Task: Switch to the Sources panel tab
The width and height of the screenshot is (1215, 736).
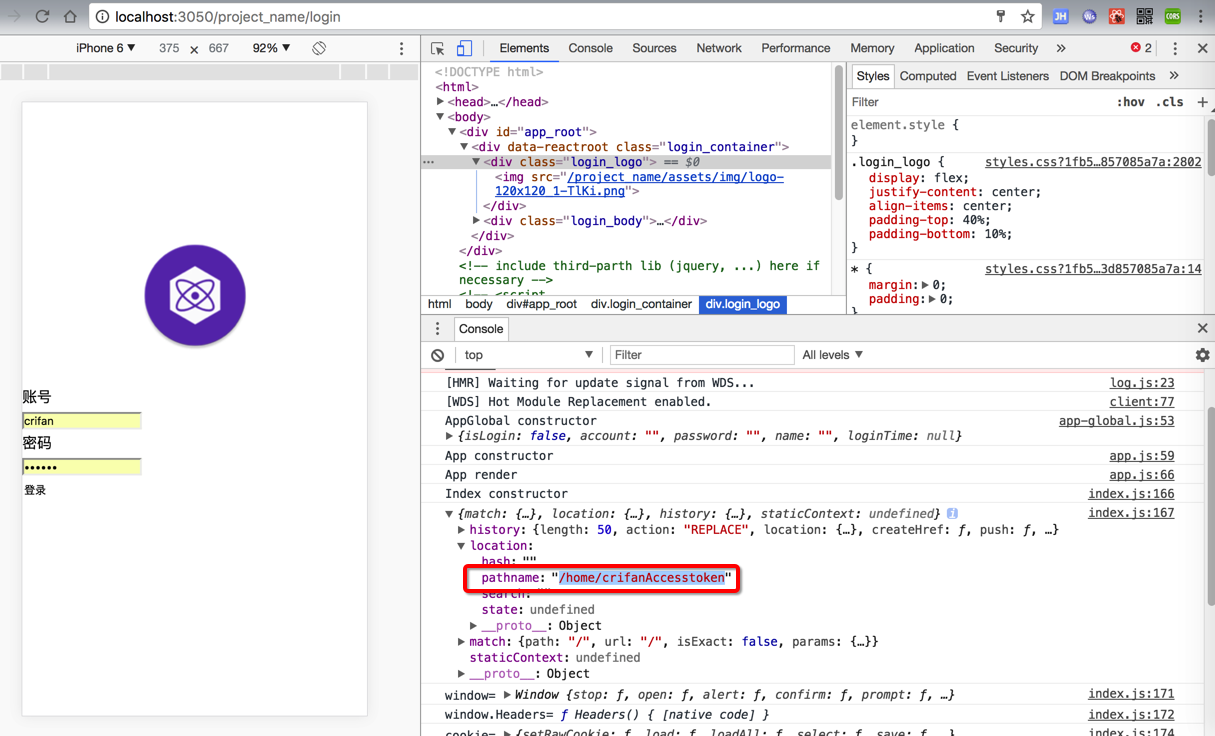Action: coord(654,48)
